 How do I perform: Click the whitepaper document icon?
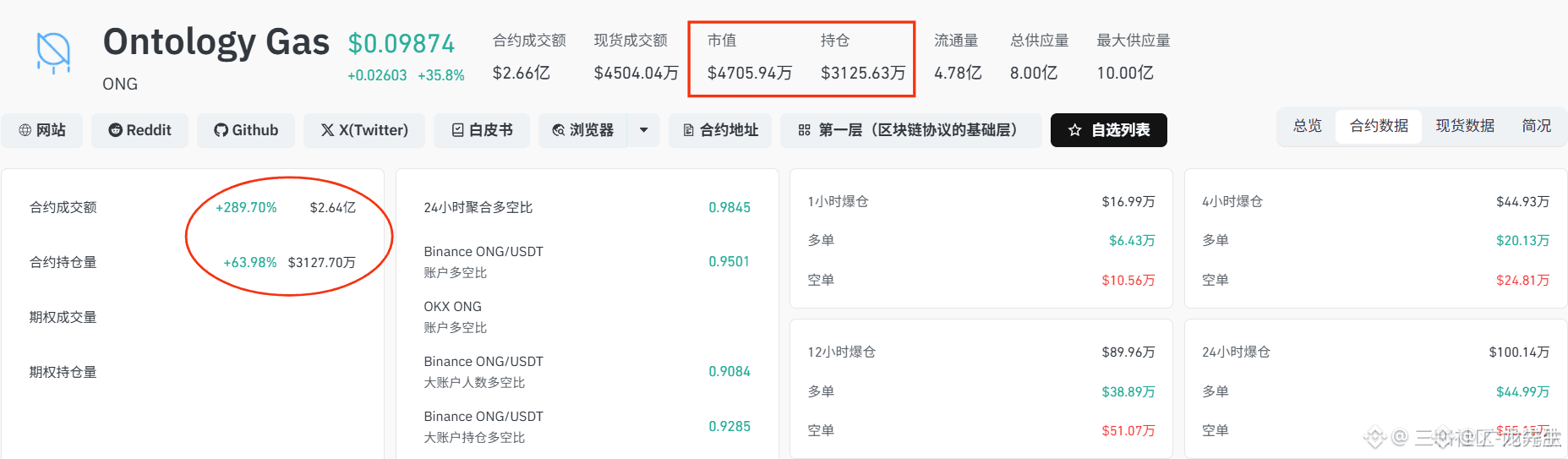point(457,130)
